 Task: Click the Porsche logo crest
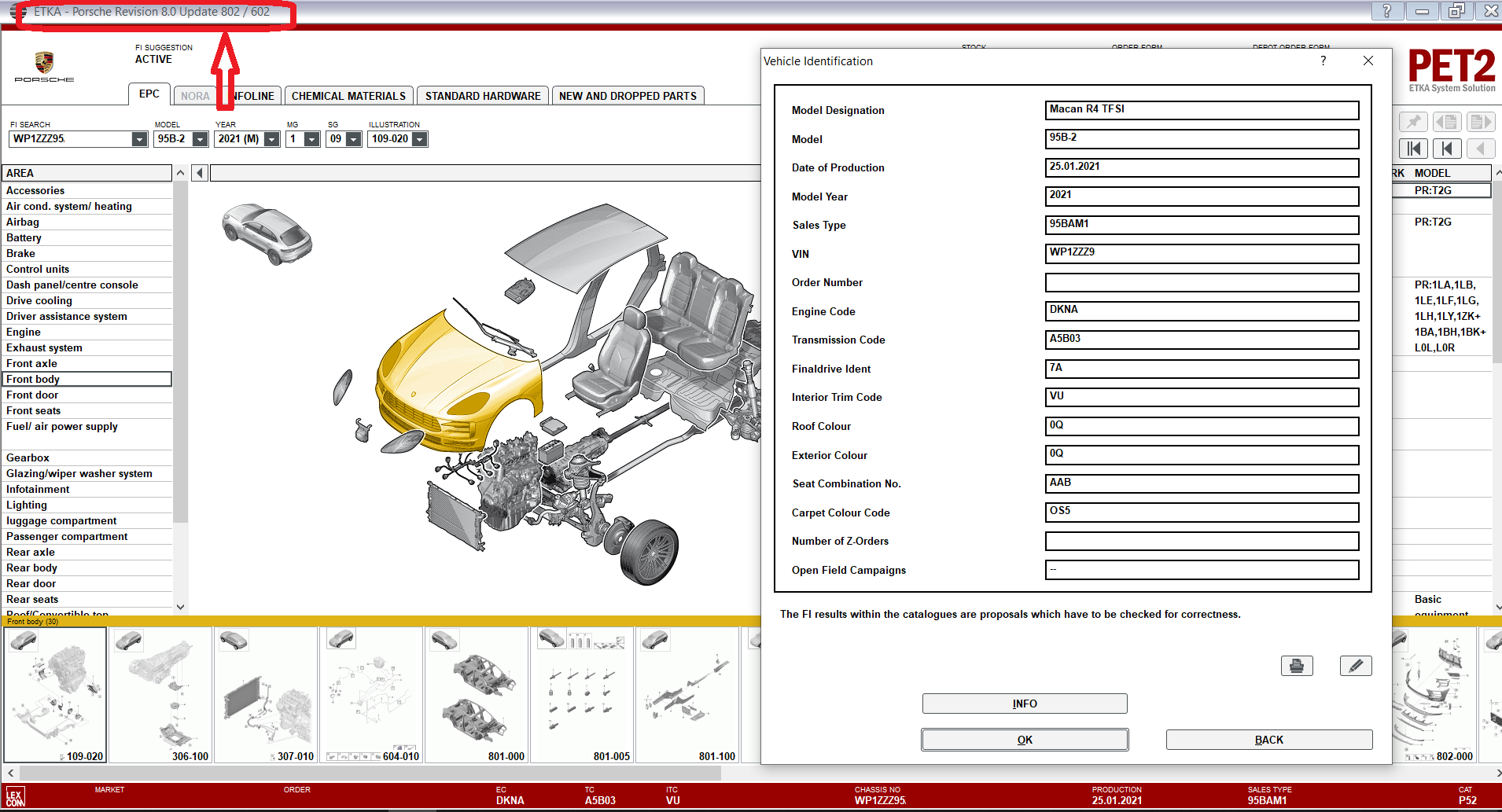click(x=44, y=63)
